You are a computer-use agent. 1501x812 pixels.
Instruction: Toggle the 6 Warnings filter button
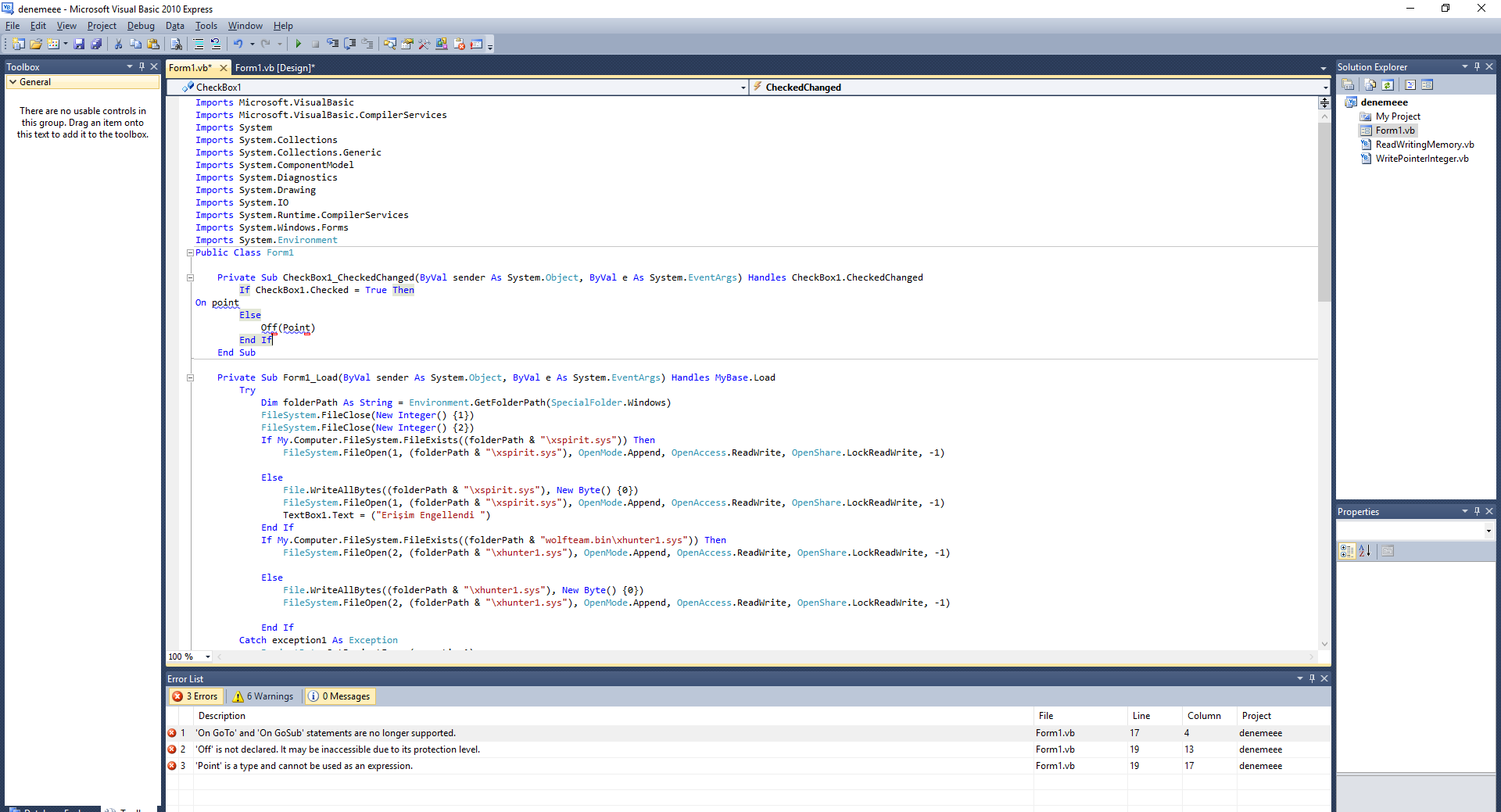[263, 696]
